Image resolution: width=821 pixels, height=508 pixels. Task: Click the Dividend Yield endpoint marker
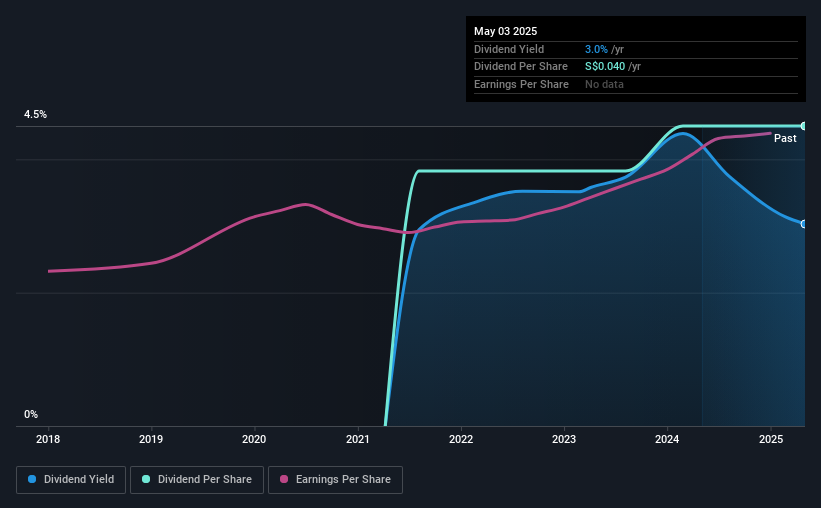click(804, 224)
